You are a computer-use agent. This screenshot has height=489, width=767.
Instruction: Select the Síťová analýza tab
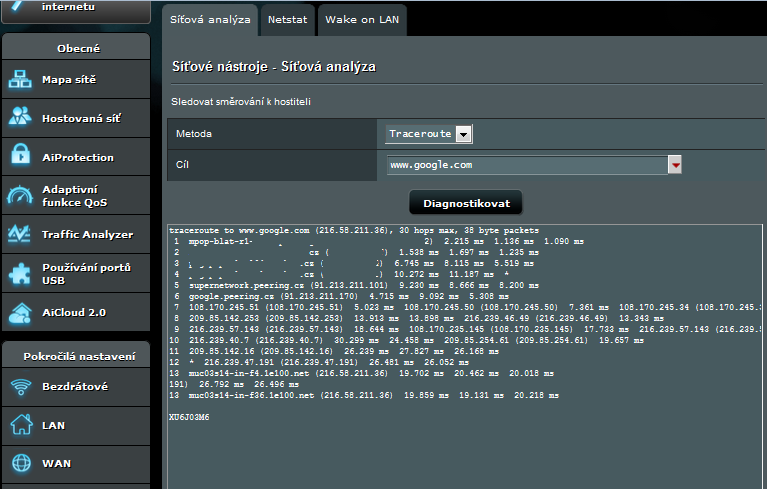click(209, 19)
